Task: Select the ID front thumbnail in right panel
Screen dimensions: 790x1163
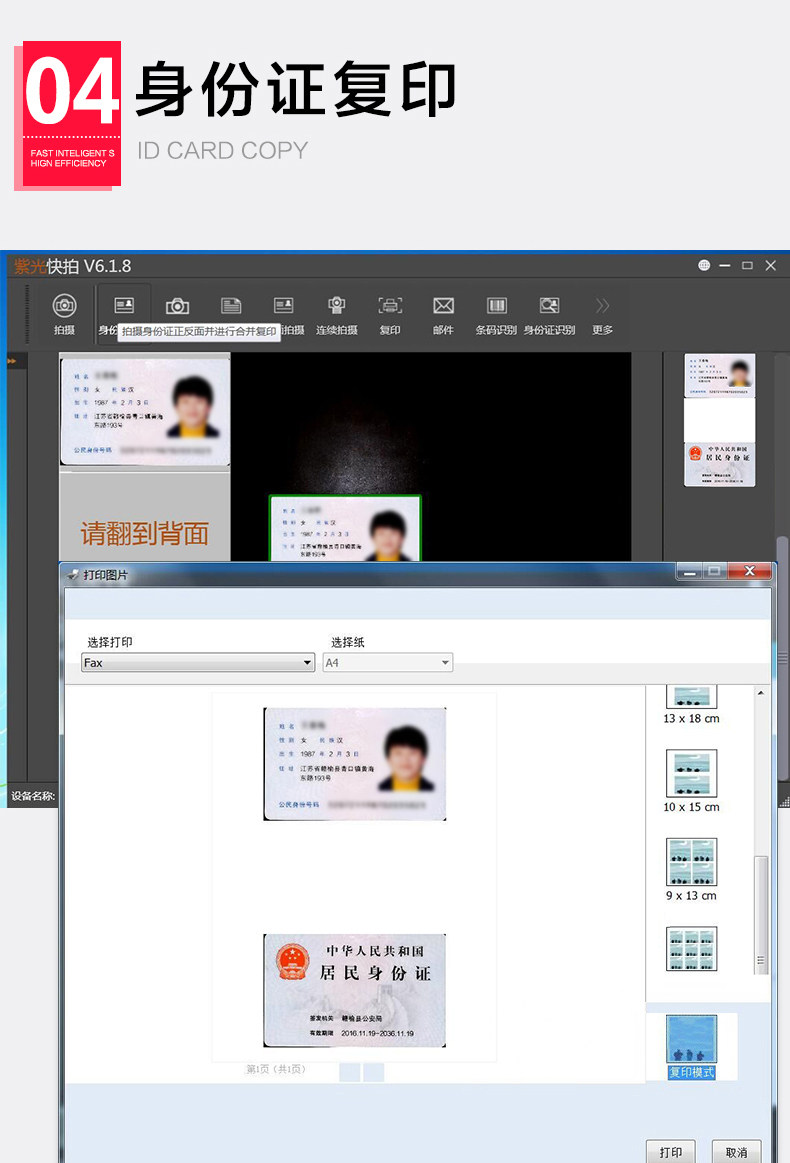Action: pos(720,376)
